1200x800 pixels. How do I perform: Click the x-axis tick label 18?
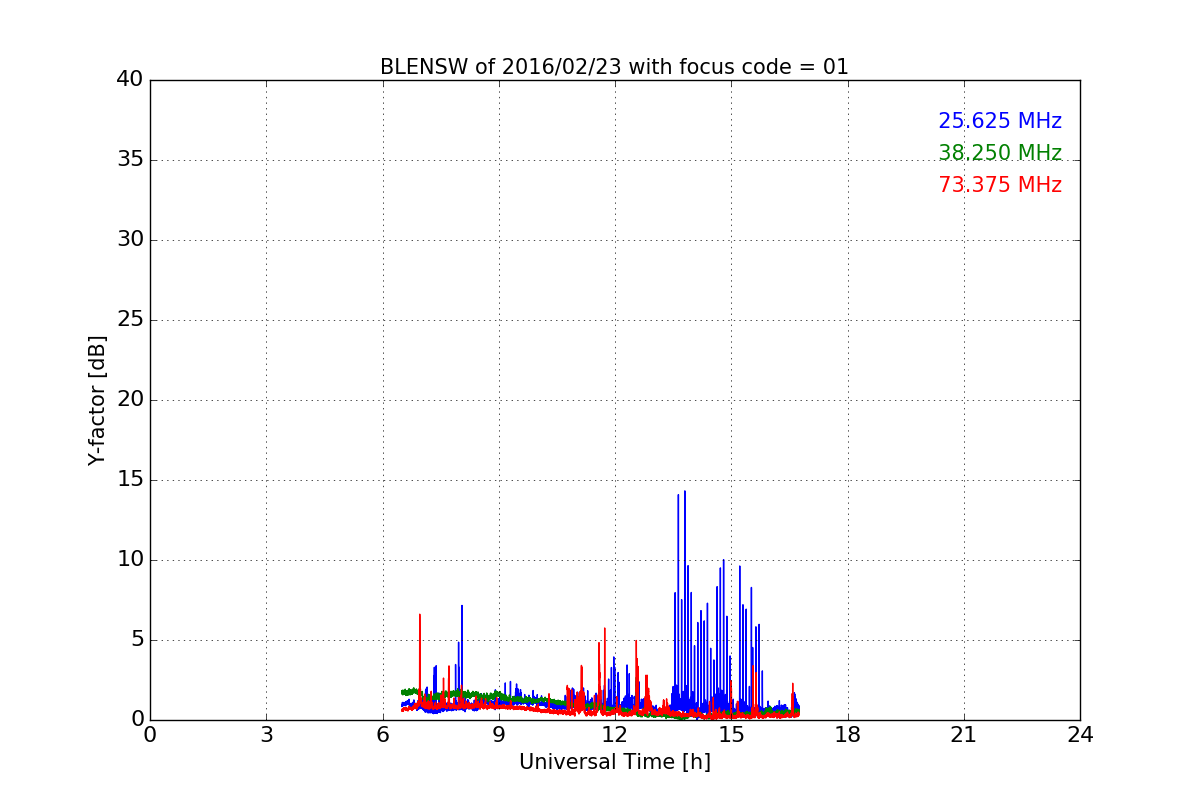(848, 735)
